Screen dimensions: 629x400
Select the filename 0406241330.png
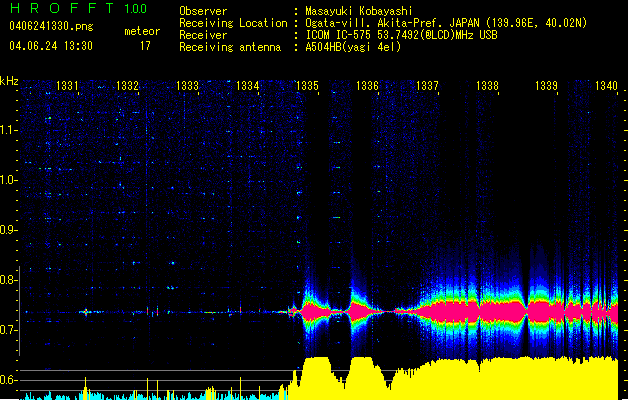pyautogui.click(x=51, y=26)
